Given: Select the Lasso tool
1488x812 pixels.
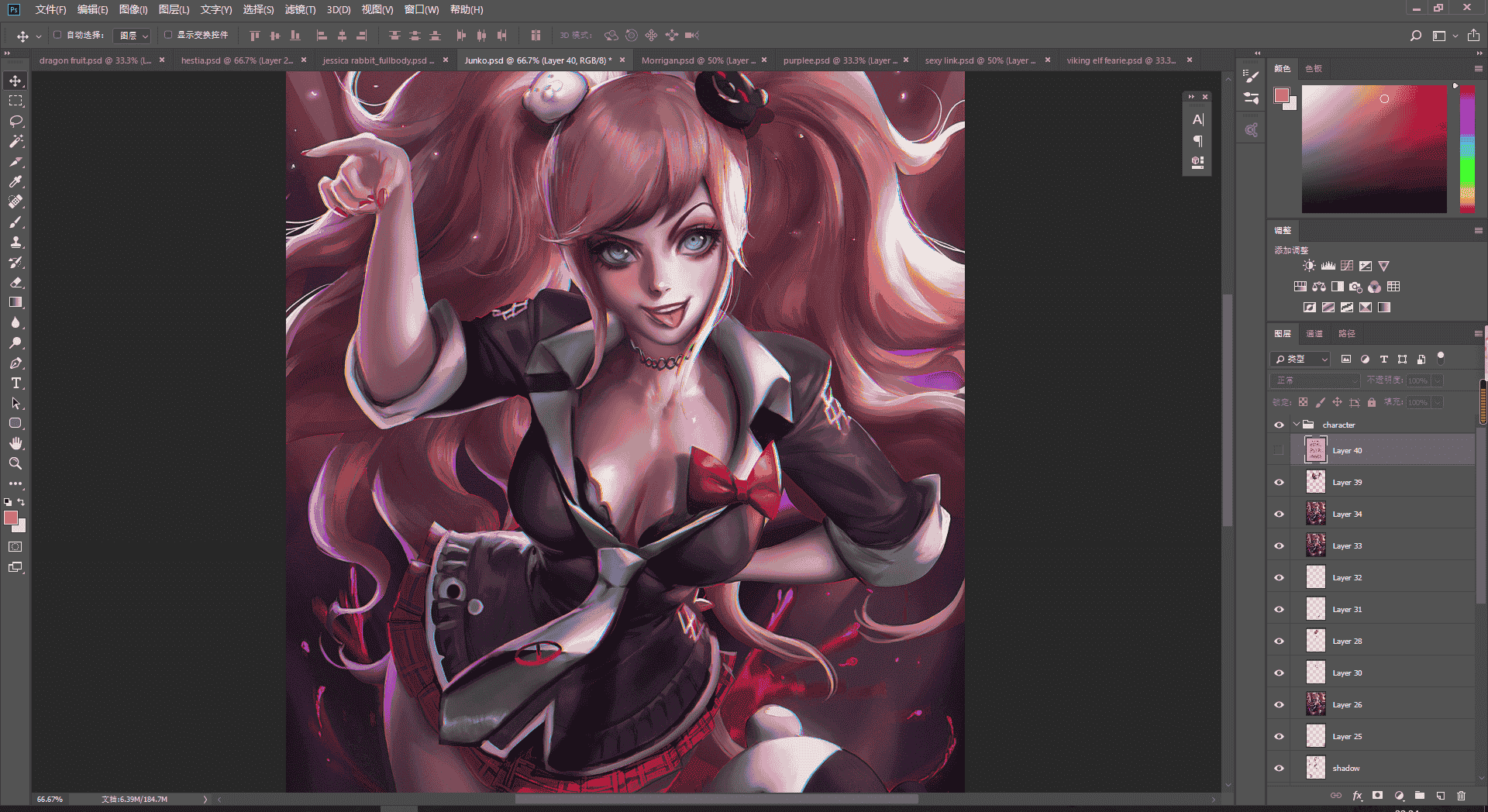Looking at the screenshot, I should coord(15,121).
